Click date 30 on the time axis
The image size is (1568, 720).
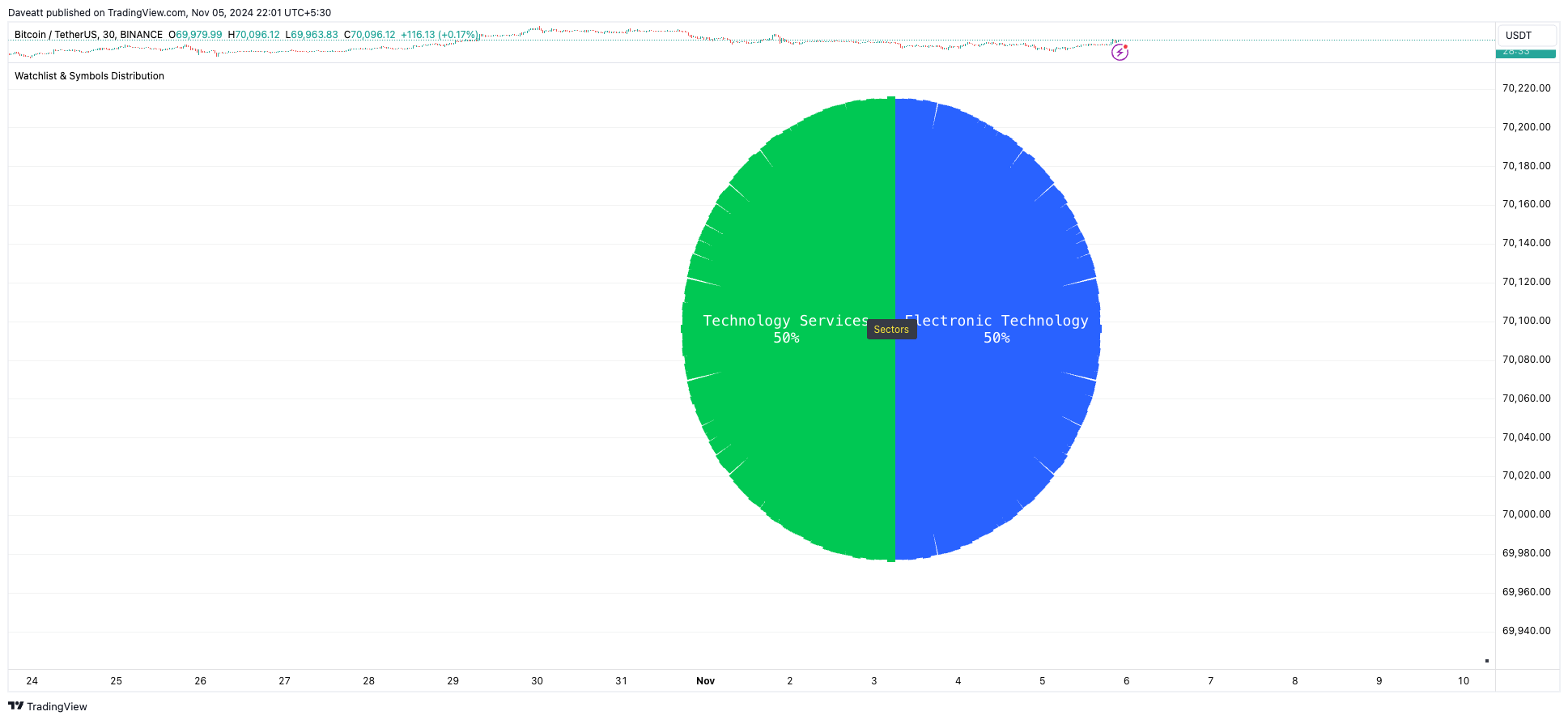538,681
